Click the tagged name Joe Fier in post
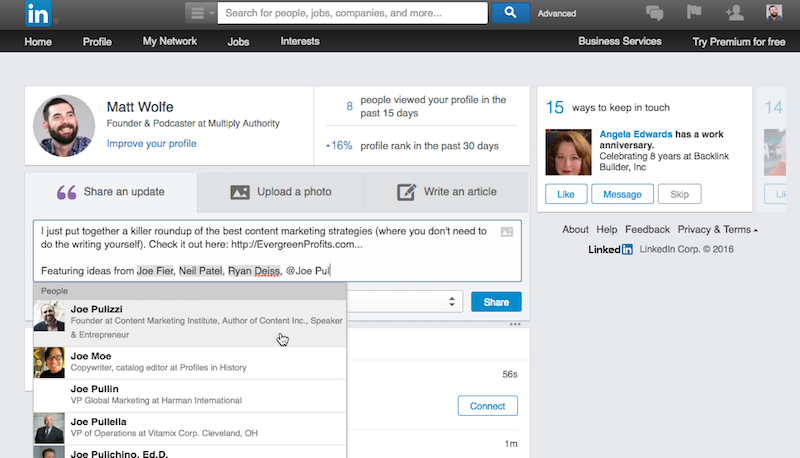The width and height of the screenshot is (800, 458). click(x=155, y=271)
